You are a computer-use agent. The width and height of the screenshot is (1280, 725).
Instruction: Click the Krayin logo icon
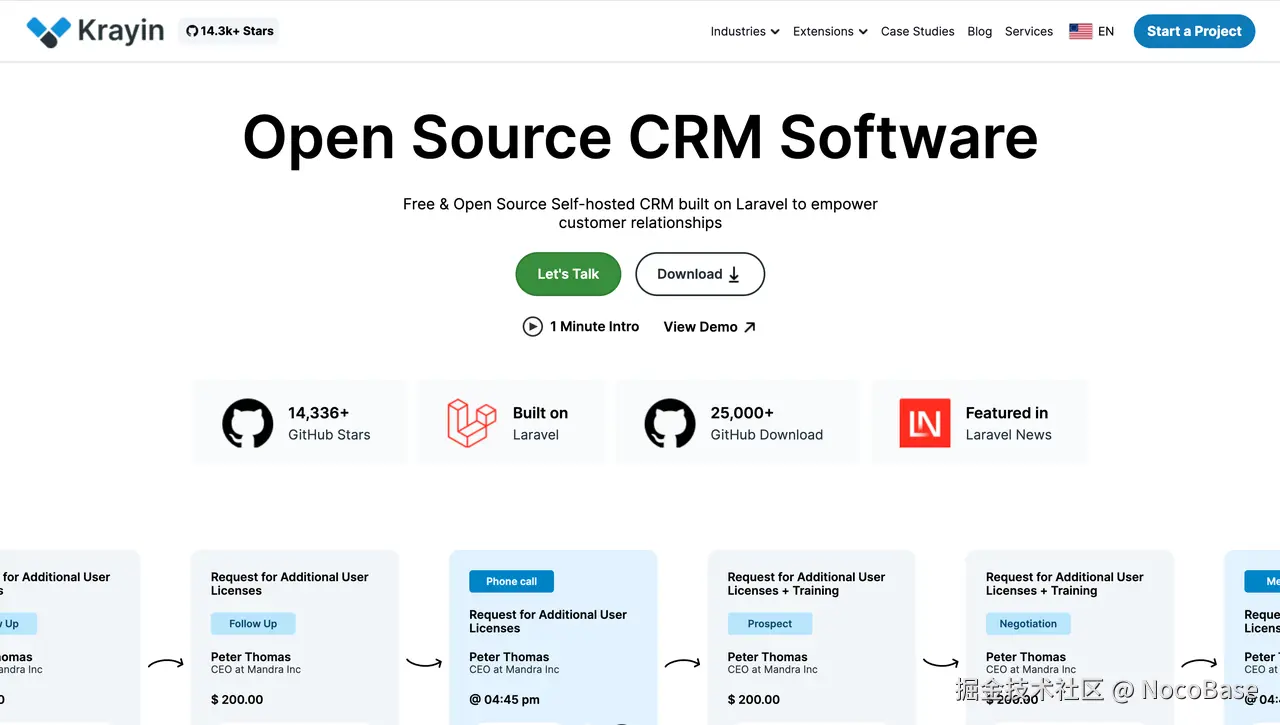(x=48, y=31)
